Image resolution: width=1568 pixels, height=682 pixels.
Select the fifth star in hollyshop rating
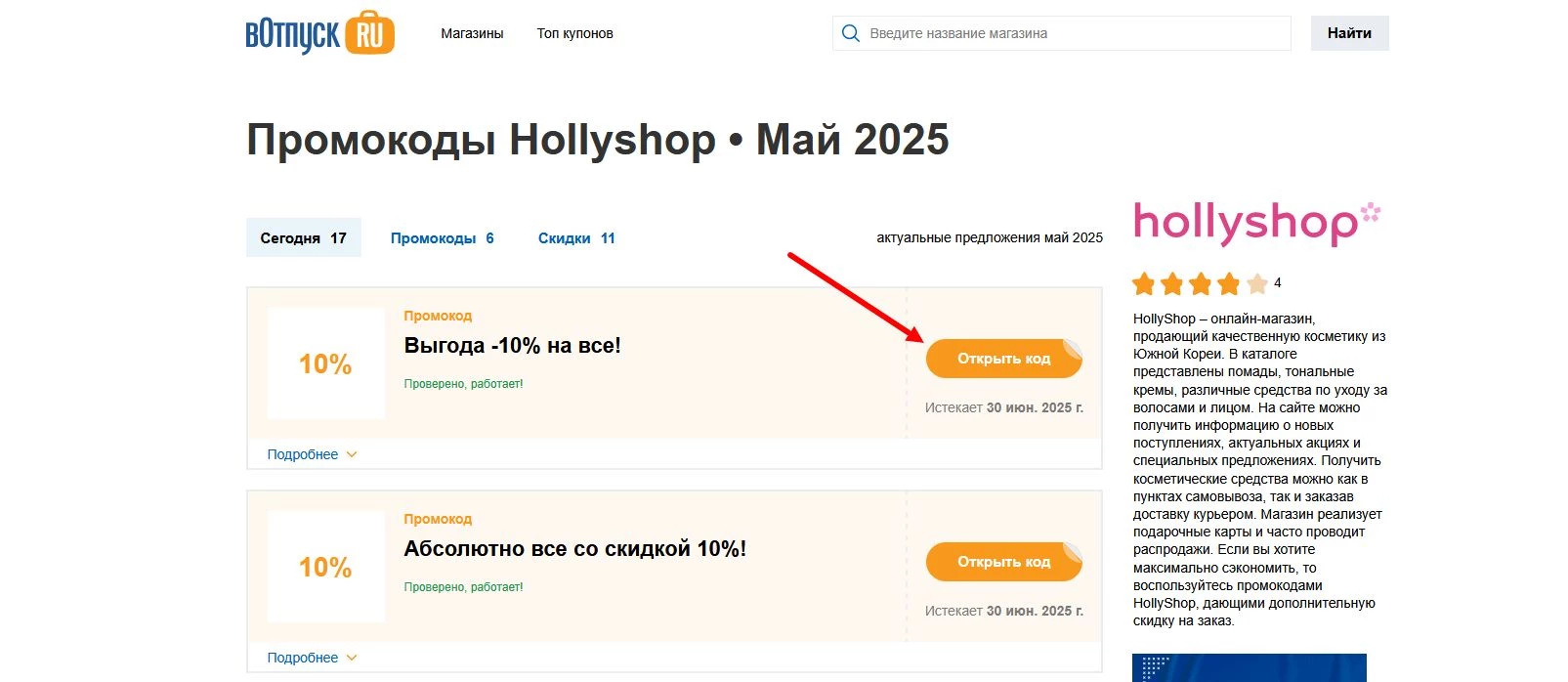click(1255, 283)
